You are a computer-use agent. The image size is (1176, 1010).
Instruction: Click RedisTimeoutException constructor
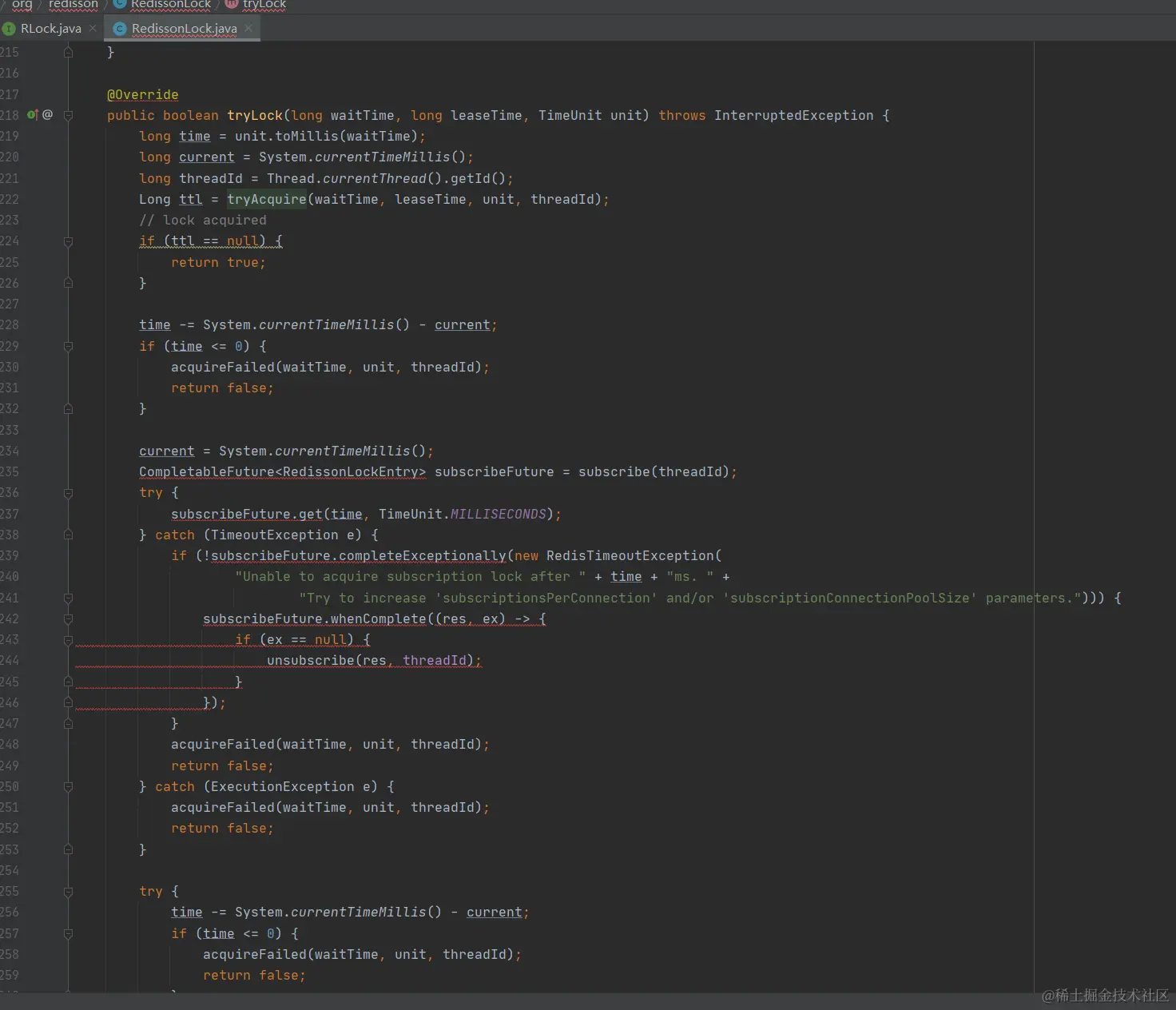click(x=630, y=555)
